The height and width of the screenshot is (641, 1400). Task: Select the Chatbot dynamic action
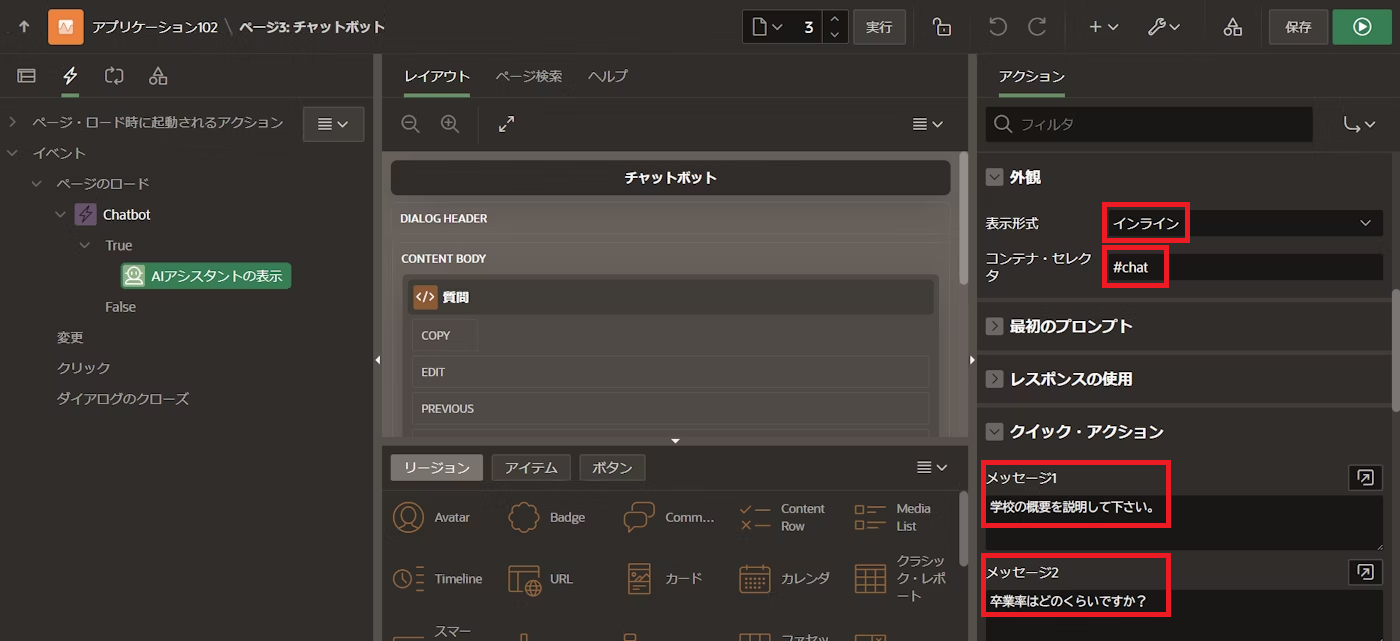tap(126, 214)
